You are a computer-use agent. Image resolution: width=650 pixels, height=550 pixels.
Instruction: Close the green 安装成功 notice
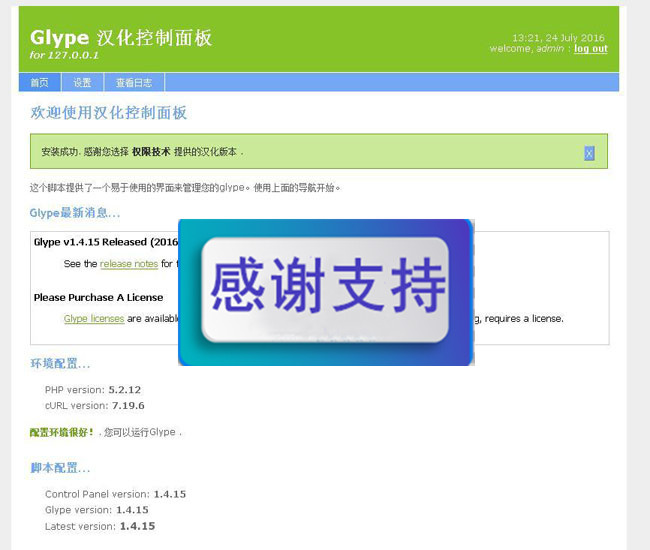tap(589, 153)
